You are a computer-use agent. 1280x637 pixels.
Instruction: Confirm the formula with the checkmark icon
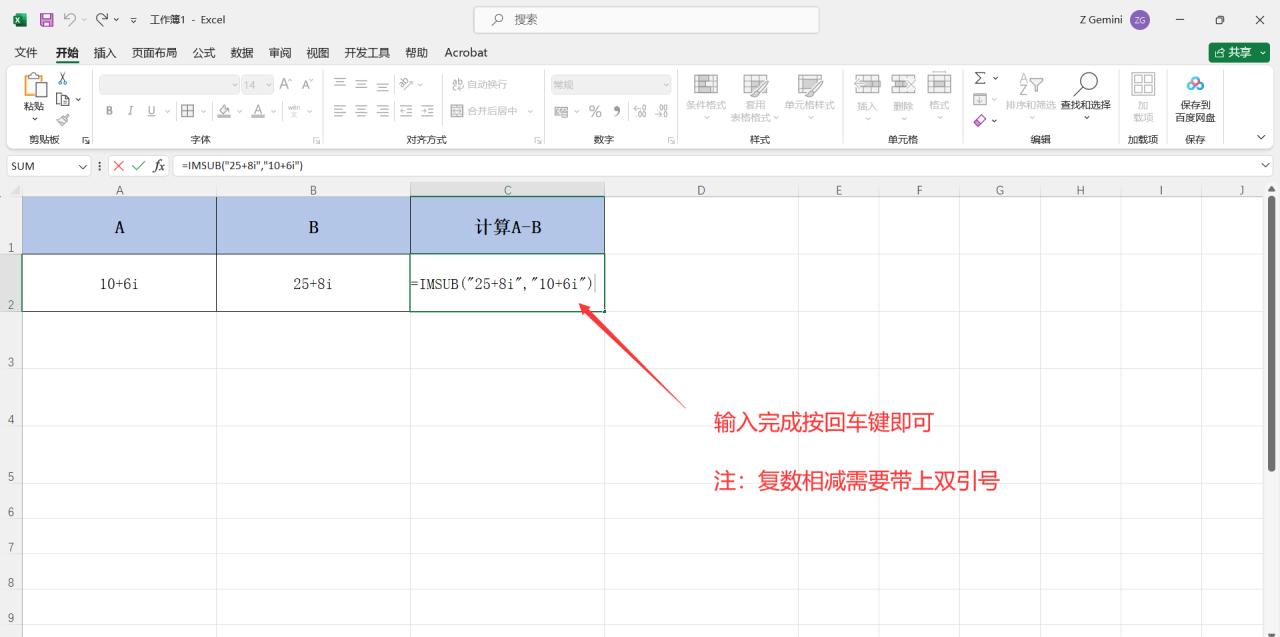[139, 166]
